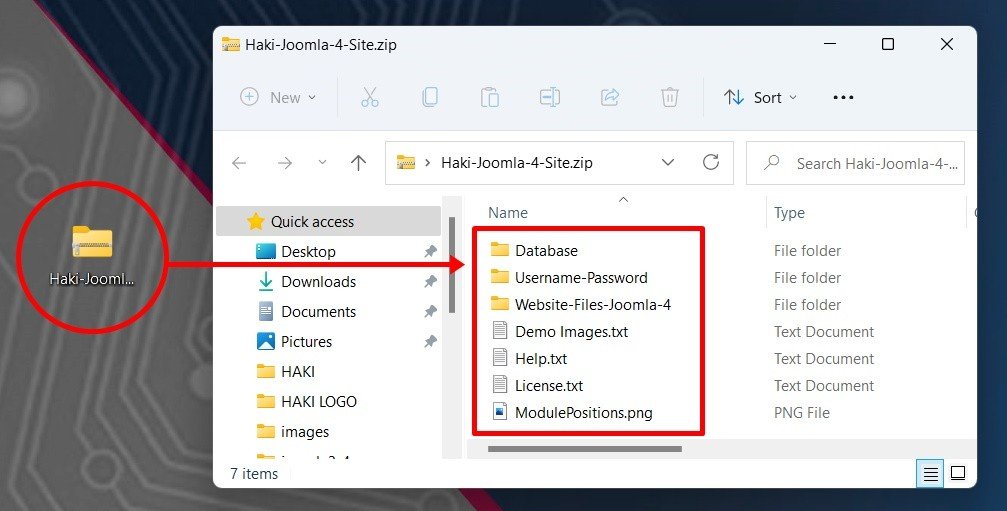Switch to large icons view layout
The height and width of the screenshot is (511, 1007).
click(x=958, y=473)
